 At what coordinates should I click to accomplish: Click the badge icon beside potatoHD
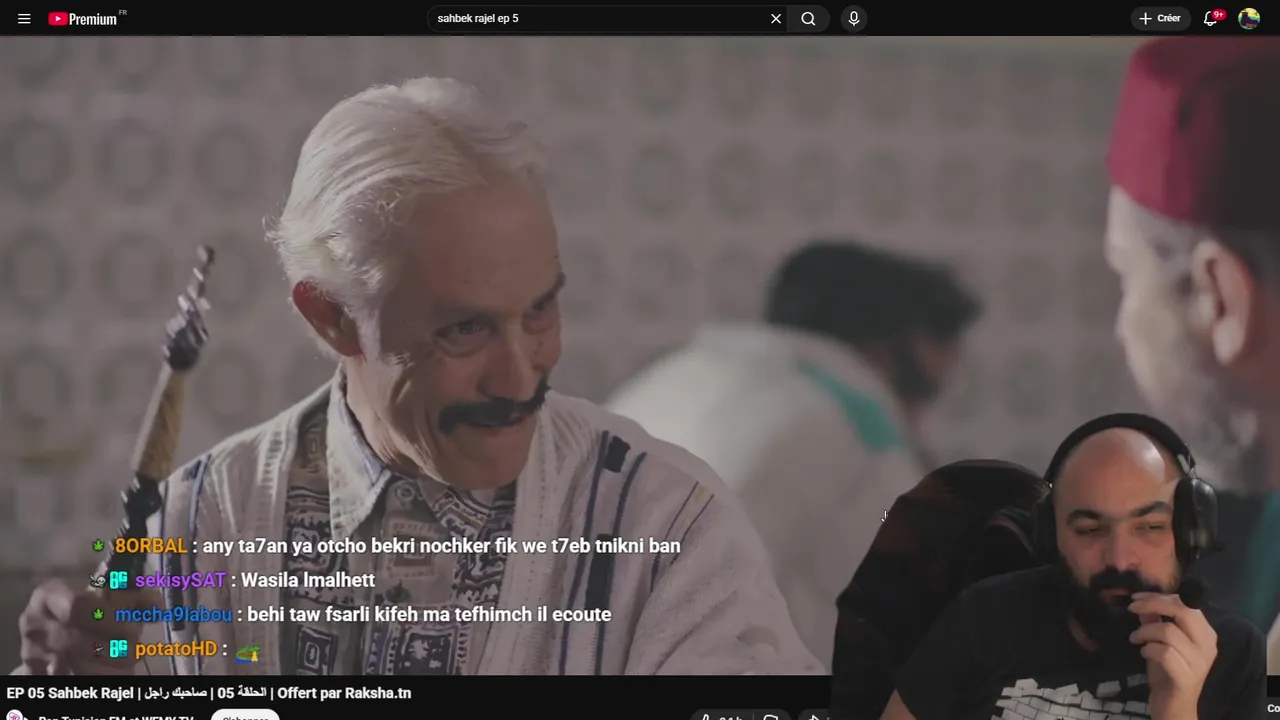119,649
